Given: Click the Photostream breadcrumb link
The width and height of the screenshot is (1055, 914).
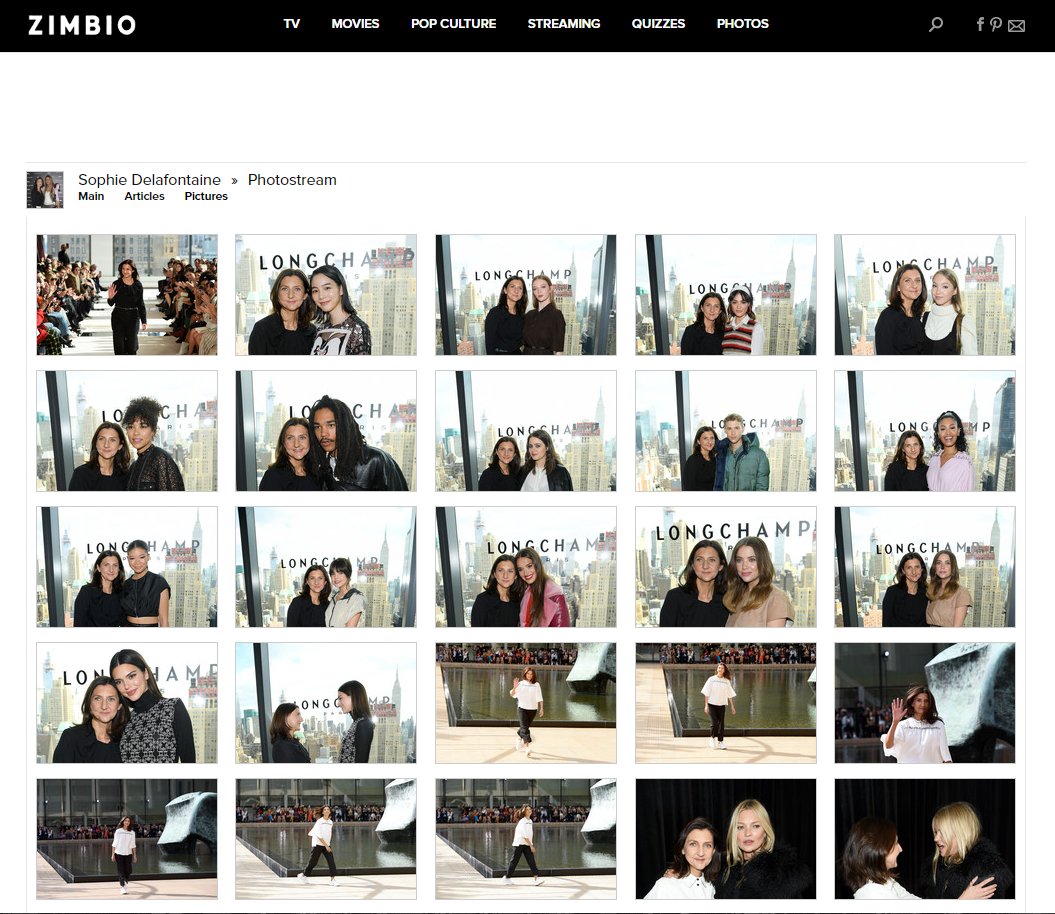Looking at the screenshot, I should (292, 180).
